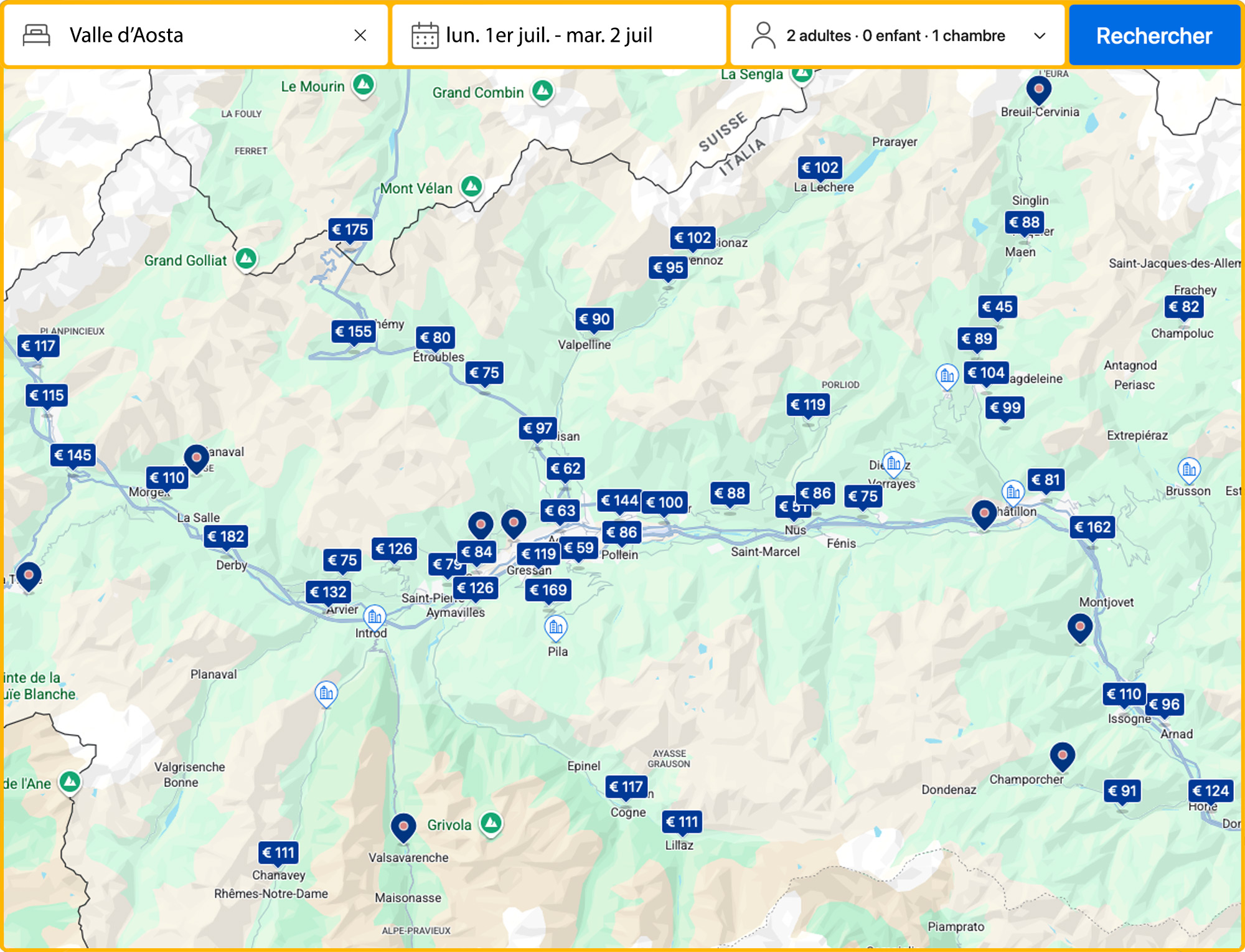Select the € 45 price marker

pyautogui.click(x=997, y=306)
